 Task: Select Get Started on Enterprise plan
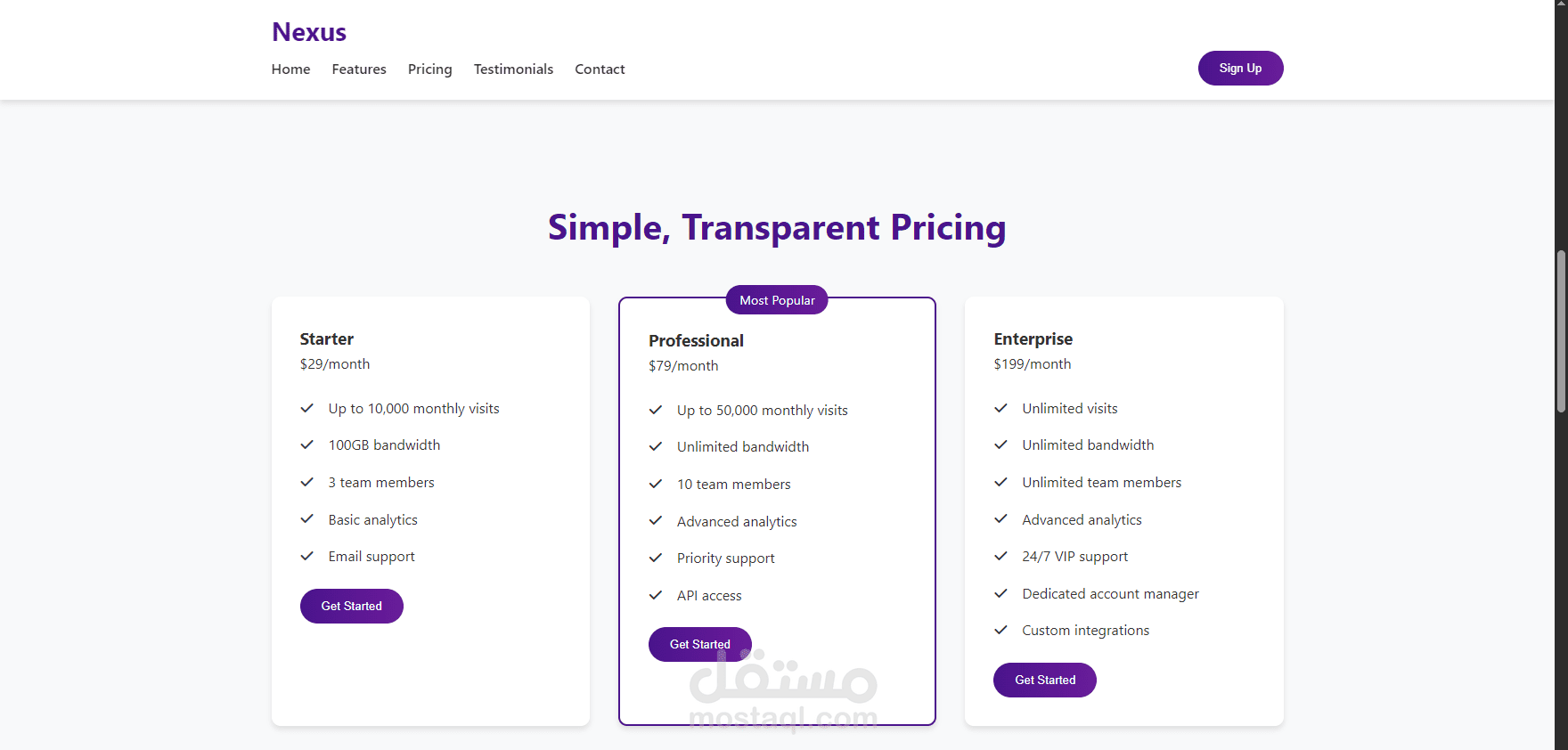[x=1044, y=680]
